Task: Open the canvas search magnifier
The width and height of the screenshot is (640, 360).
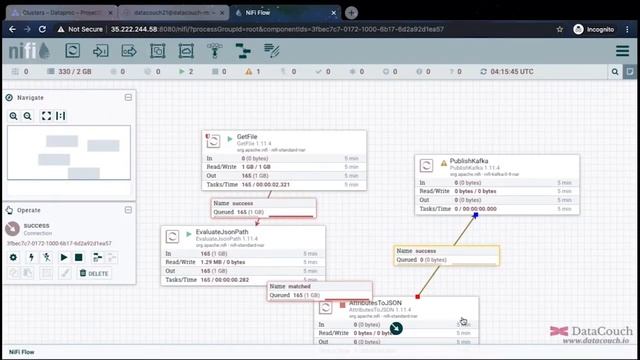Action: (615, 72)
